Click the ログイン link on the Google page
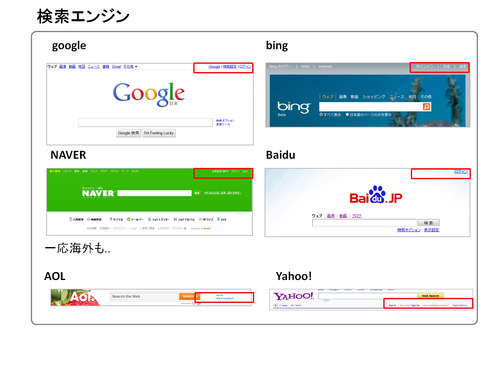500x375 pixels. click(245, 67)
